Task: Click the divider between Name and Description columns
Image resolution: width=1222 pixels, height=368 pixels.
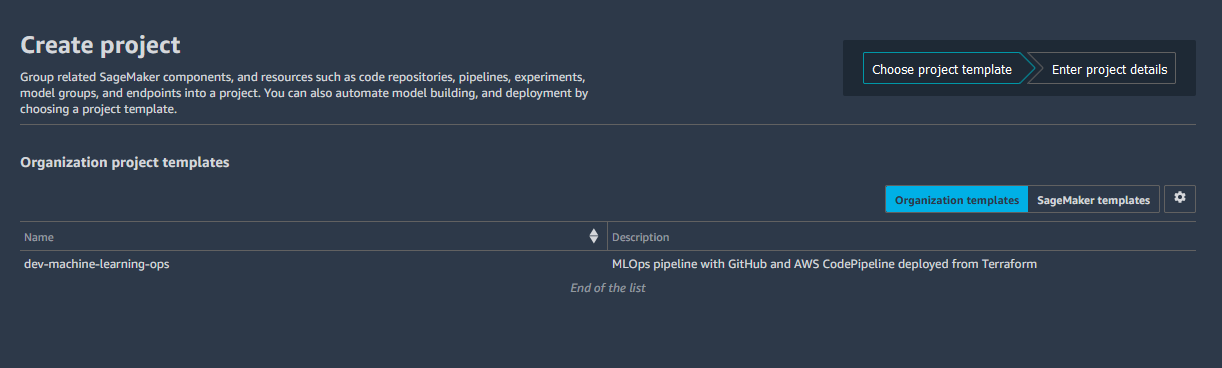Action: [x=607, y=237]
